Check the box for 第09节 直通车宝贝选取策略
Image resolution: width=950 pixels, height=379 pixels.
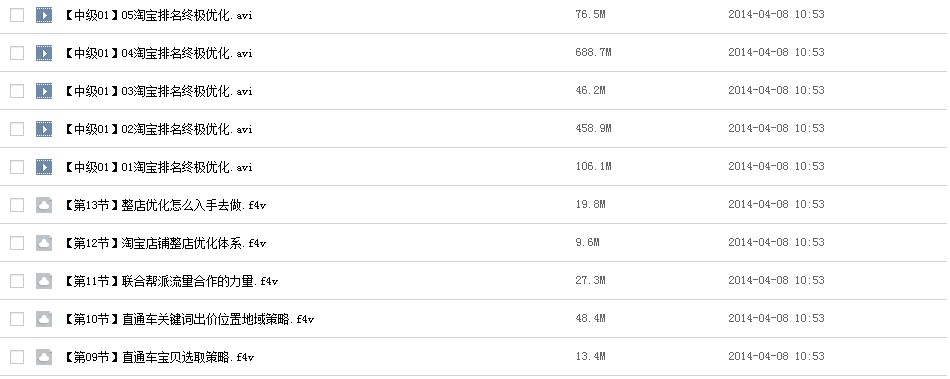pos(17,357)
